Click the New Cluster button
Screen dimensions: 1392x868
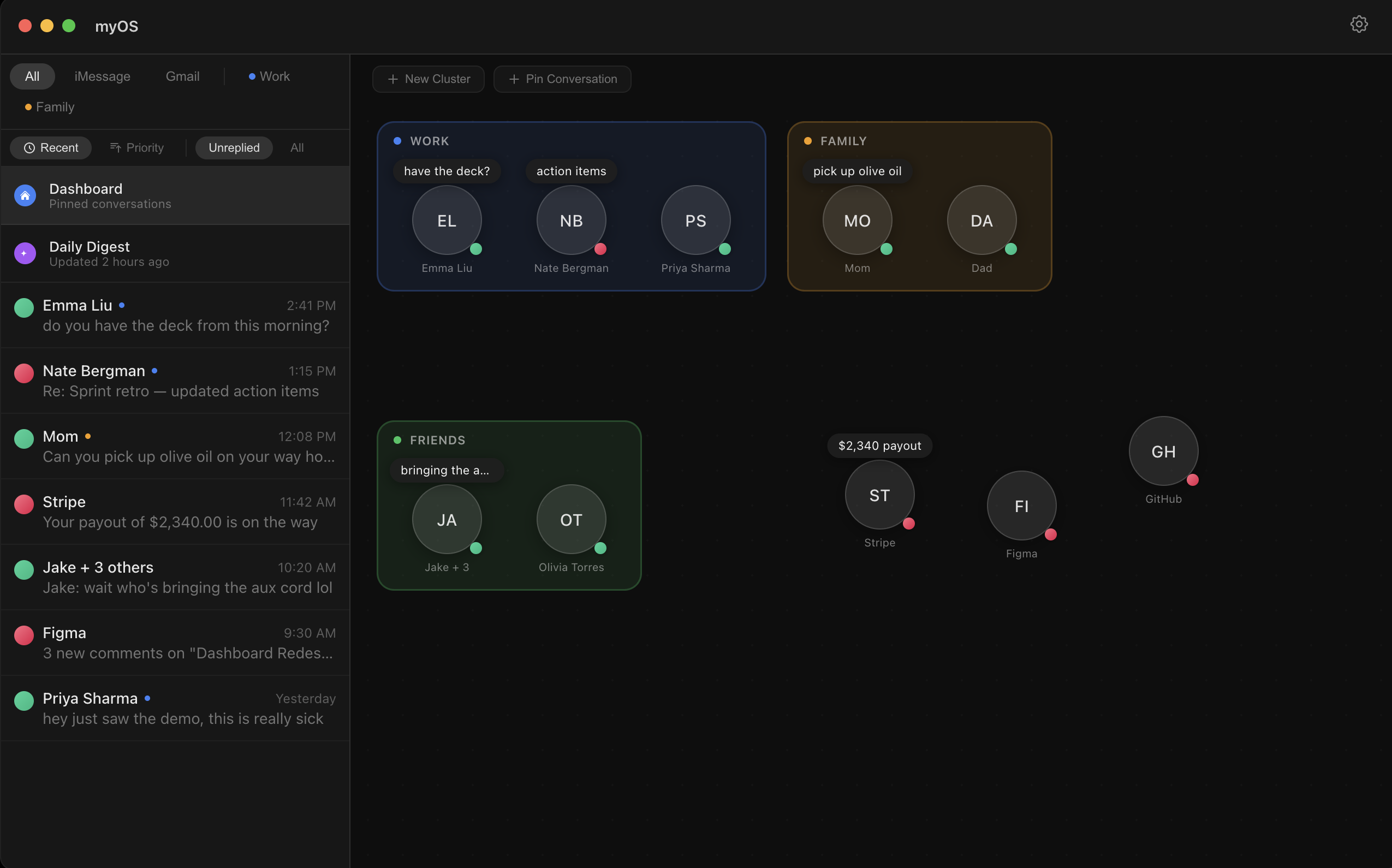coord(427,79)
